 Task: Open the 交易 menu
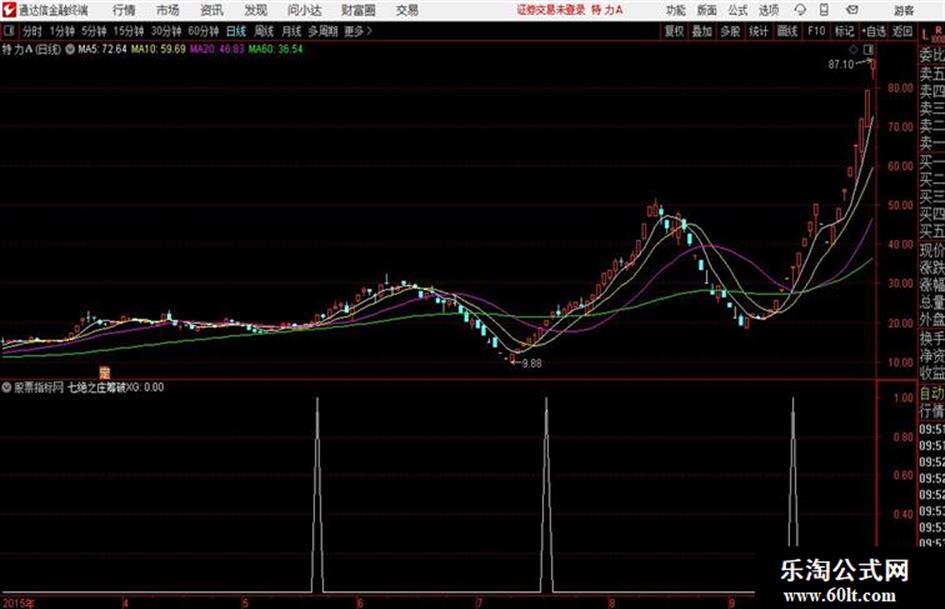(x=407, y=10)
